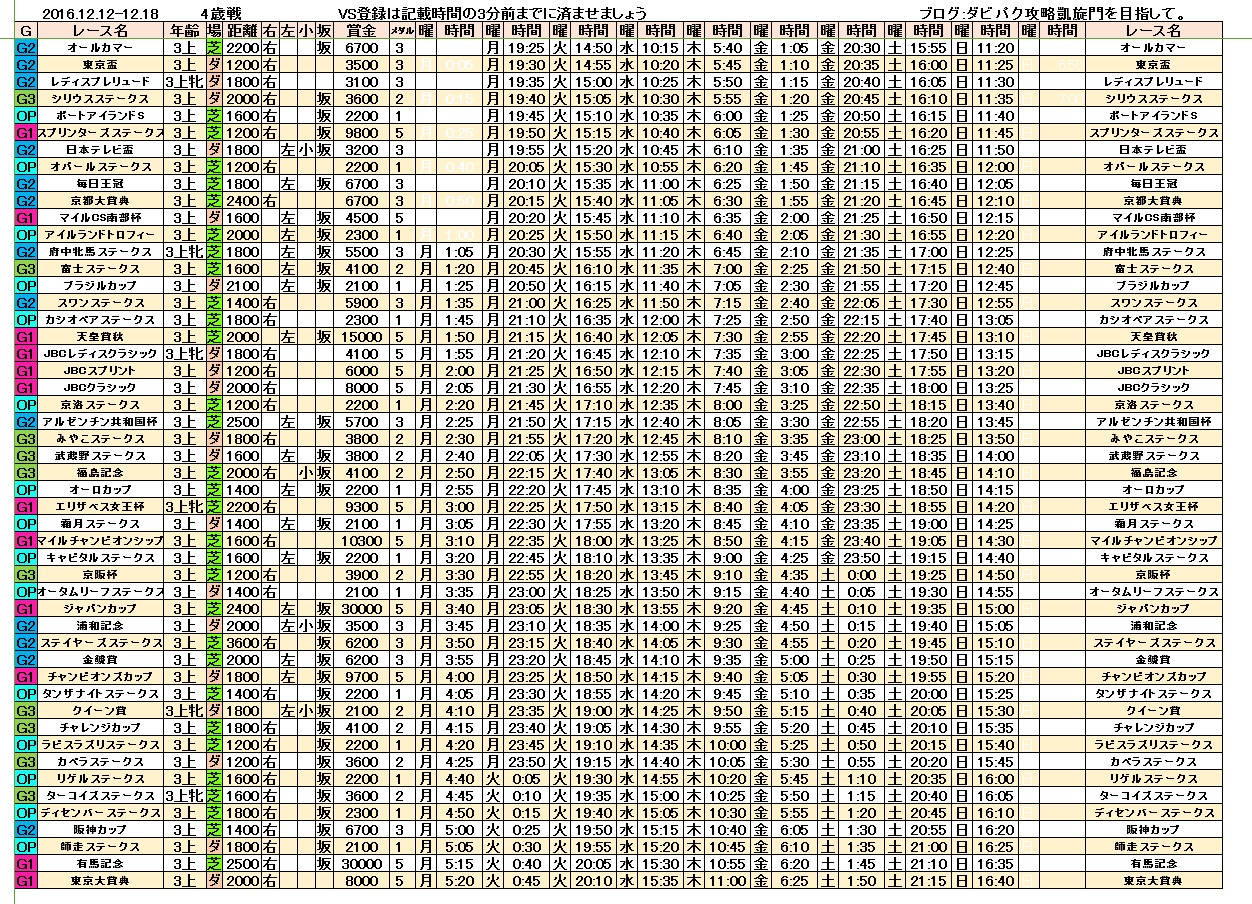This screenshot has height=904, width=1252.
Task: Click the 3上牝 age cell for クイーン賞
Action: pyautogui.click(x=184, y=710)
